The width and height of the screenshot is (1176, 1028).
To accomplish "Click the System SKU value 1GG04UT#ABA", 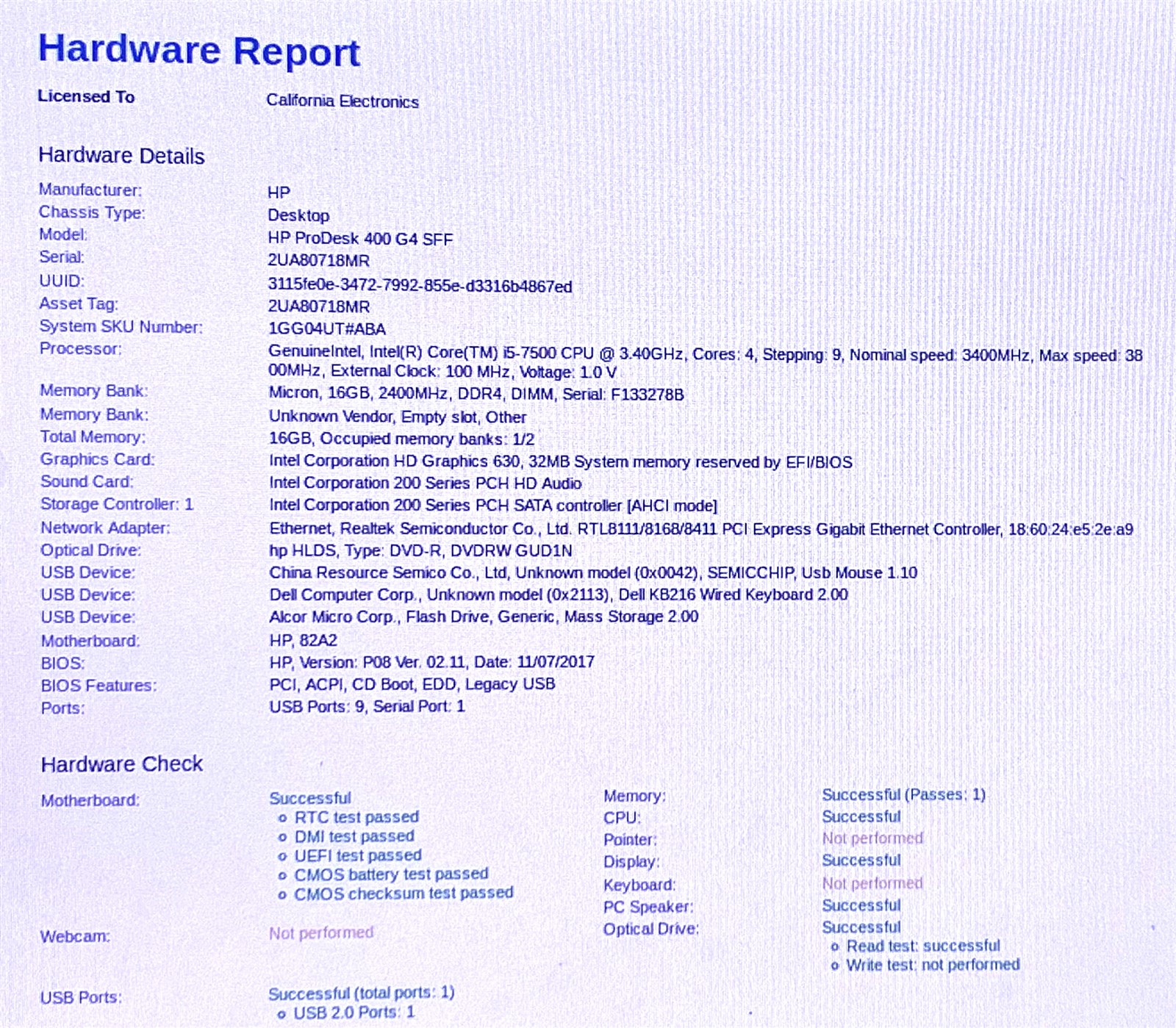I will (x=327, y=328).
